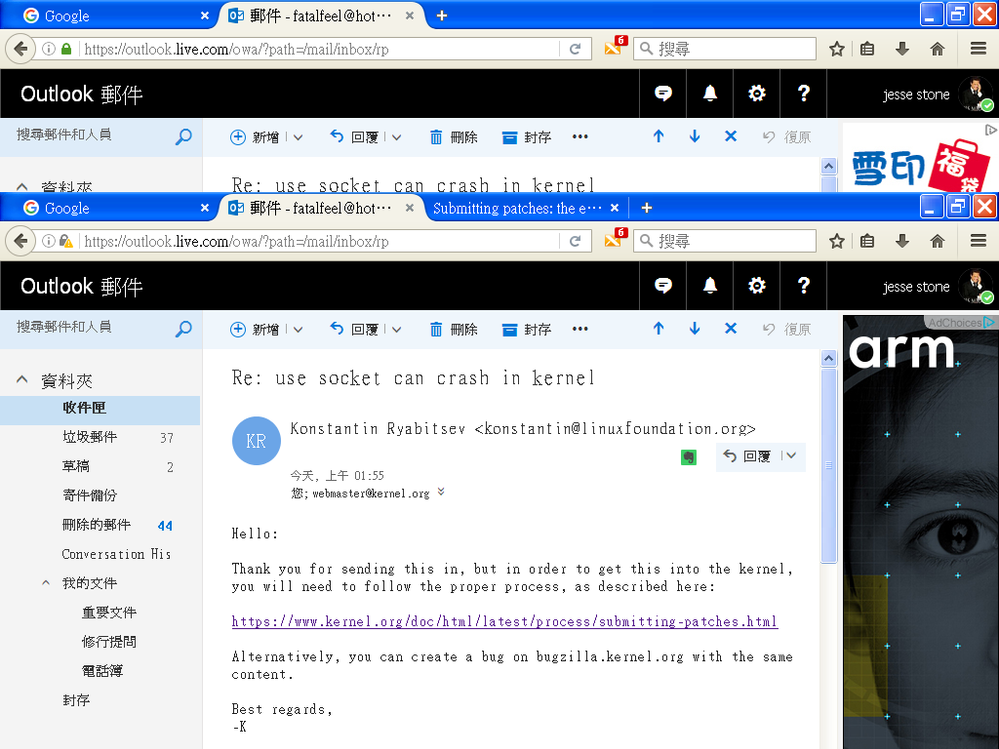Click trash 刪除 icon in front window toolbar
This screenshot has height=749, width=999.
click(x=436, y=329)
